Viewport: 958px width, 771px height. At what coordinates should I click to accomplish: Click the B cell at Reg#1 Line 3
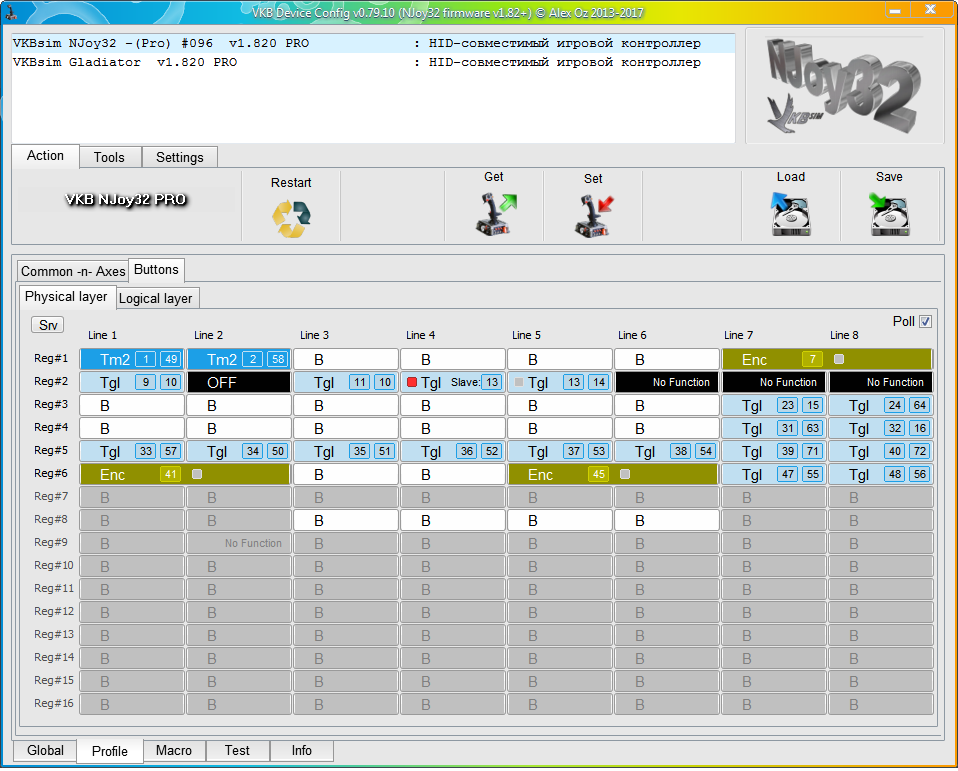click(x=346, y=359)
